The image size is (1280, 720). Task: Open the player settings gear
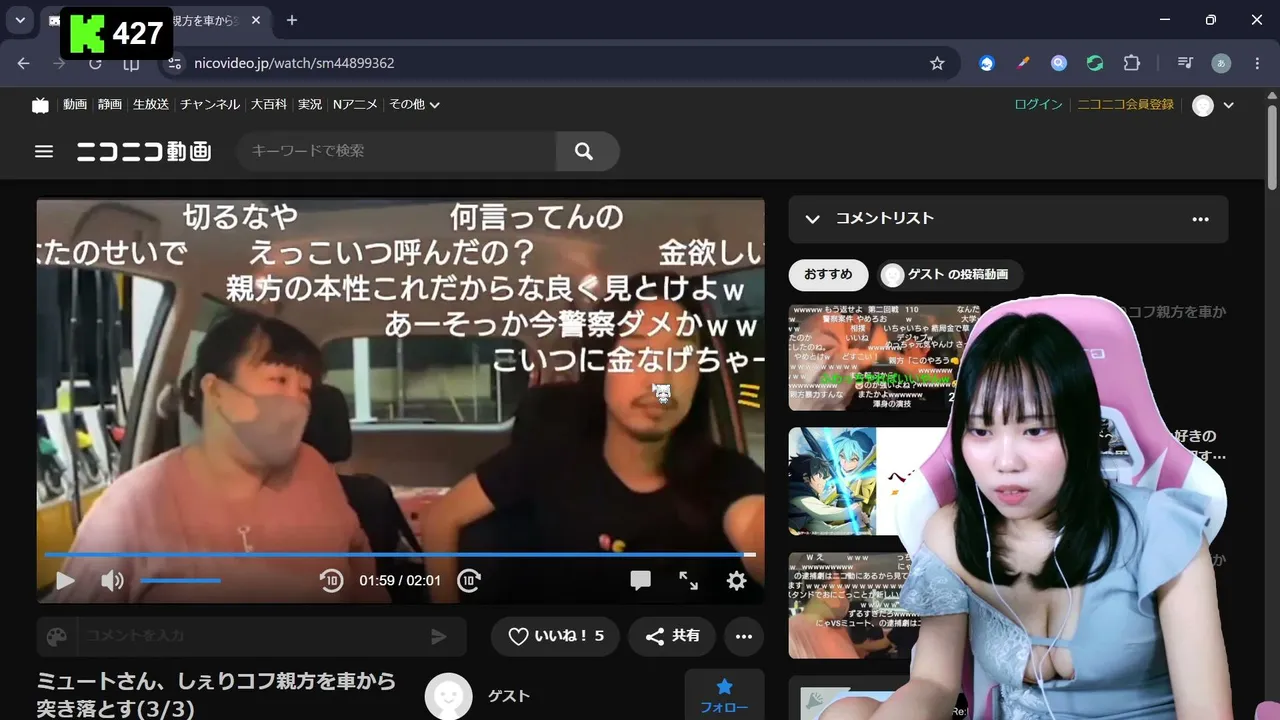(737, 581)
